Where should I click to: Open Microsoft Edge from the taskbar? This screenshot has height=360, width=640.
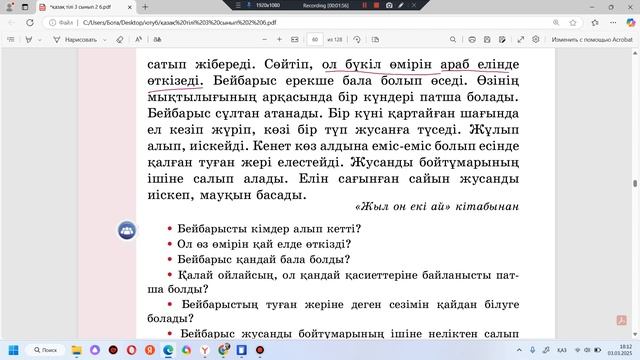click(x=168, y=350)
